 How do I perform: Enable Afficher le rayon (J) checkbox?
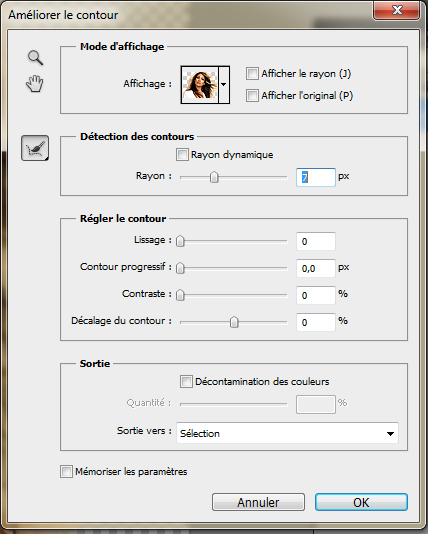(x=252, y=74)
